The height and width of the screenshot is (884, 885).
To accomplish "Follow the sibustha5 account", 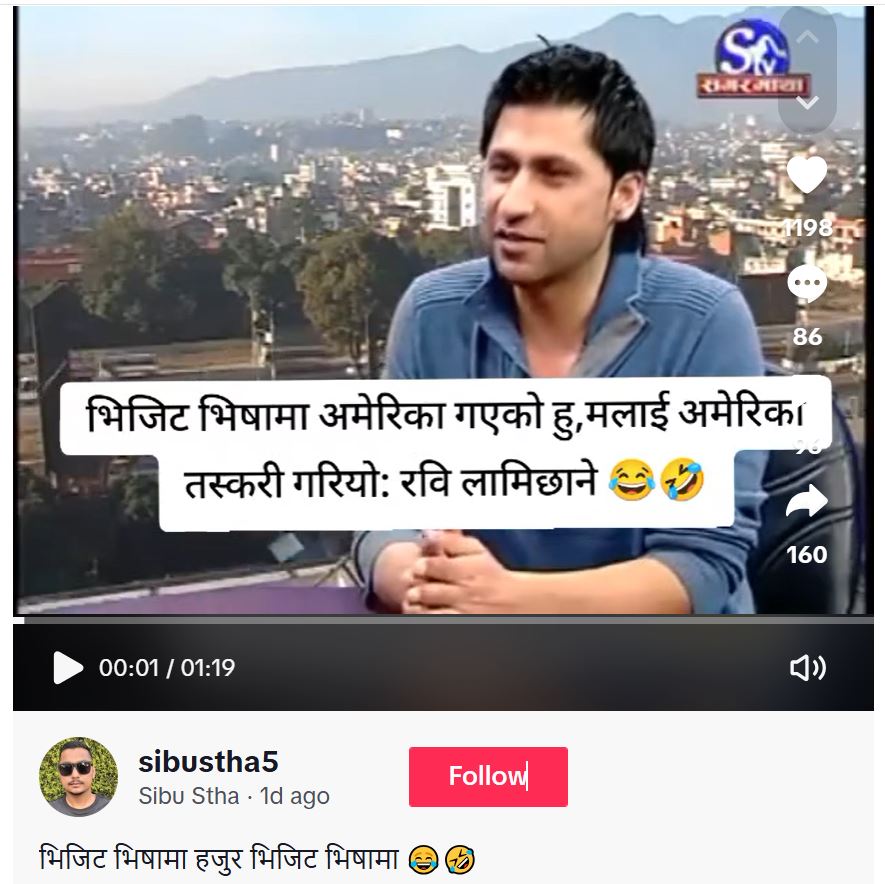I will point(488,776).
